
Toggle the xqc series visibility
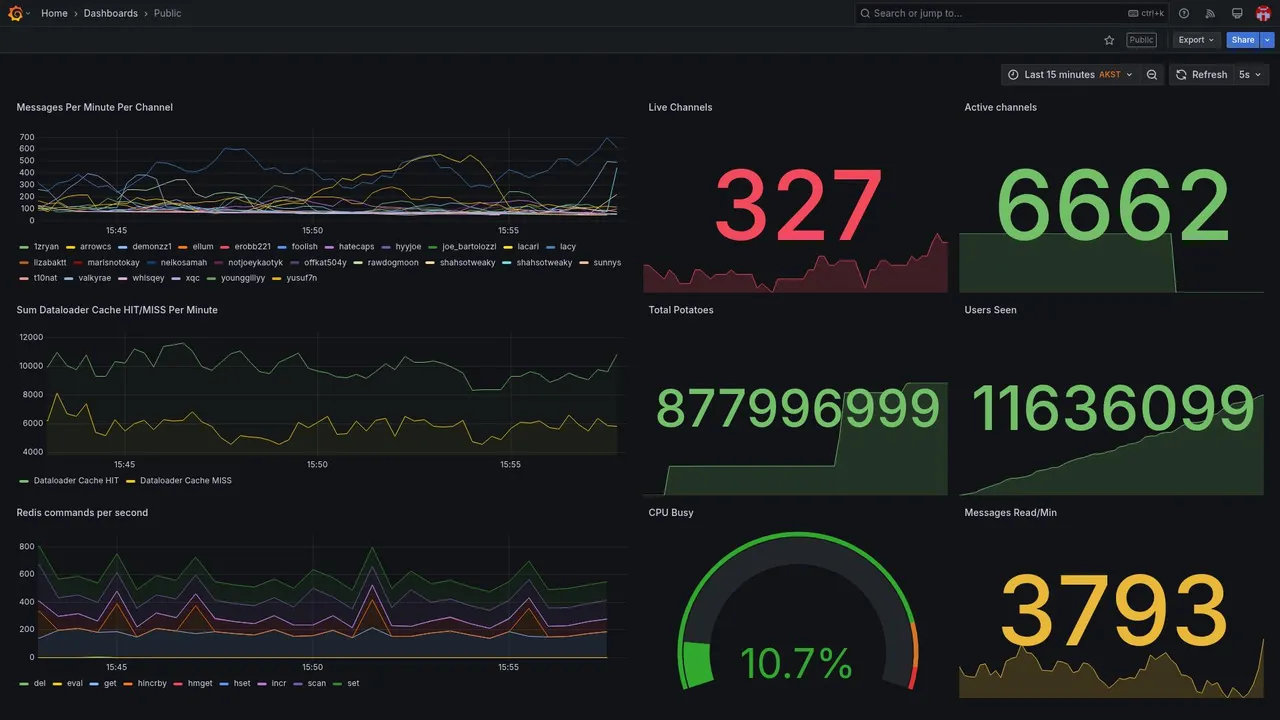coord(193,278)
